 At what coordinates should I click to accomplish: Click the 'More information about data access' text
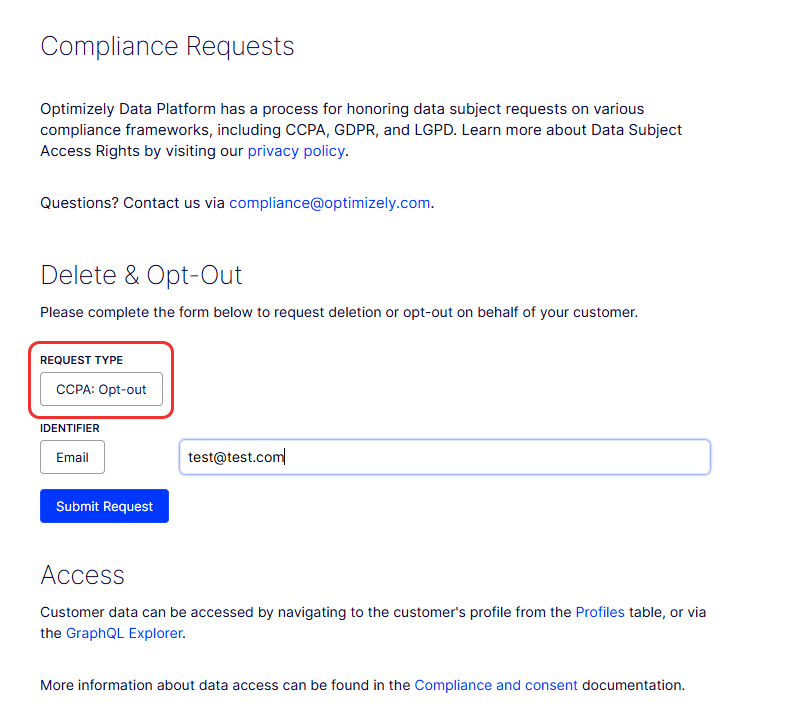coord(225,685)
